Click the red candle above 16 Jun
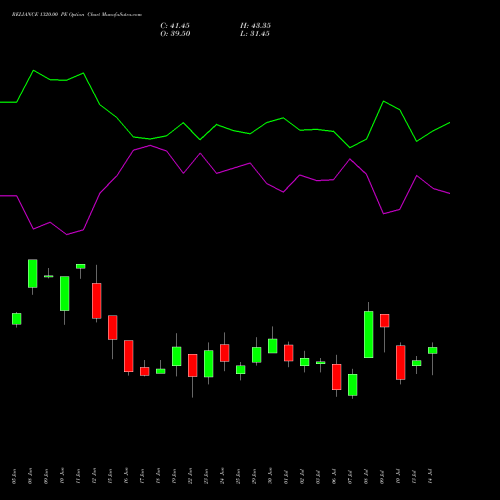The image size is (500, 500). (x=129, y=356)
